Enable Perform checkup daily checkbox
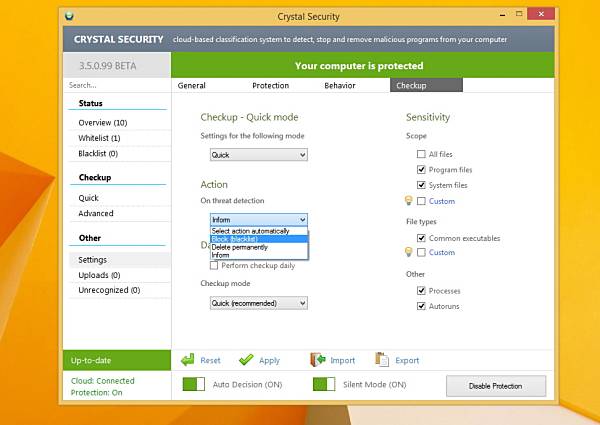The width and height of the screenshot is (600, 425). point(214,265)
